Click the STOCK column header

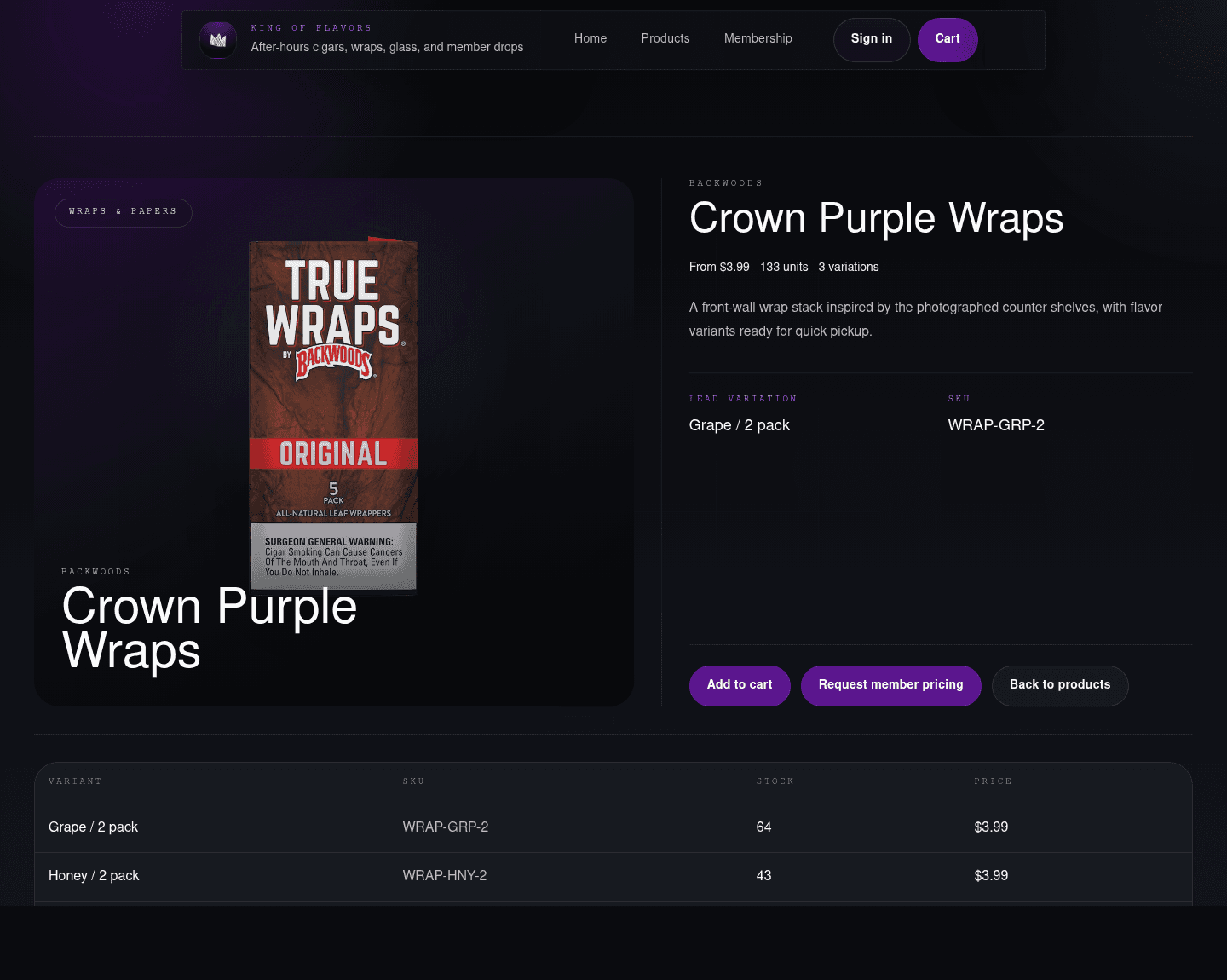coord(775,781)
